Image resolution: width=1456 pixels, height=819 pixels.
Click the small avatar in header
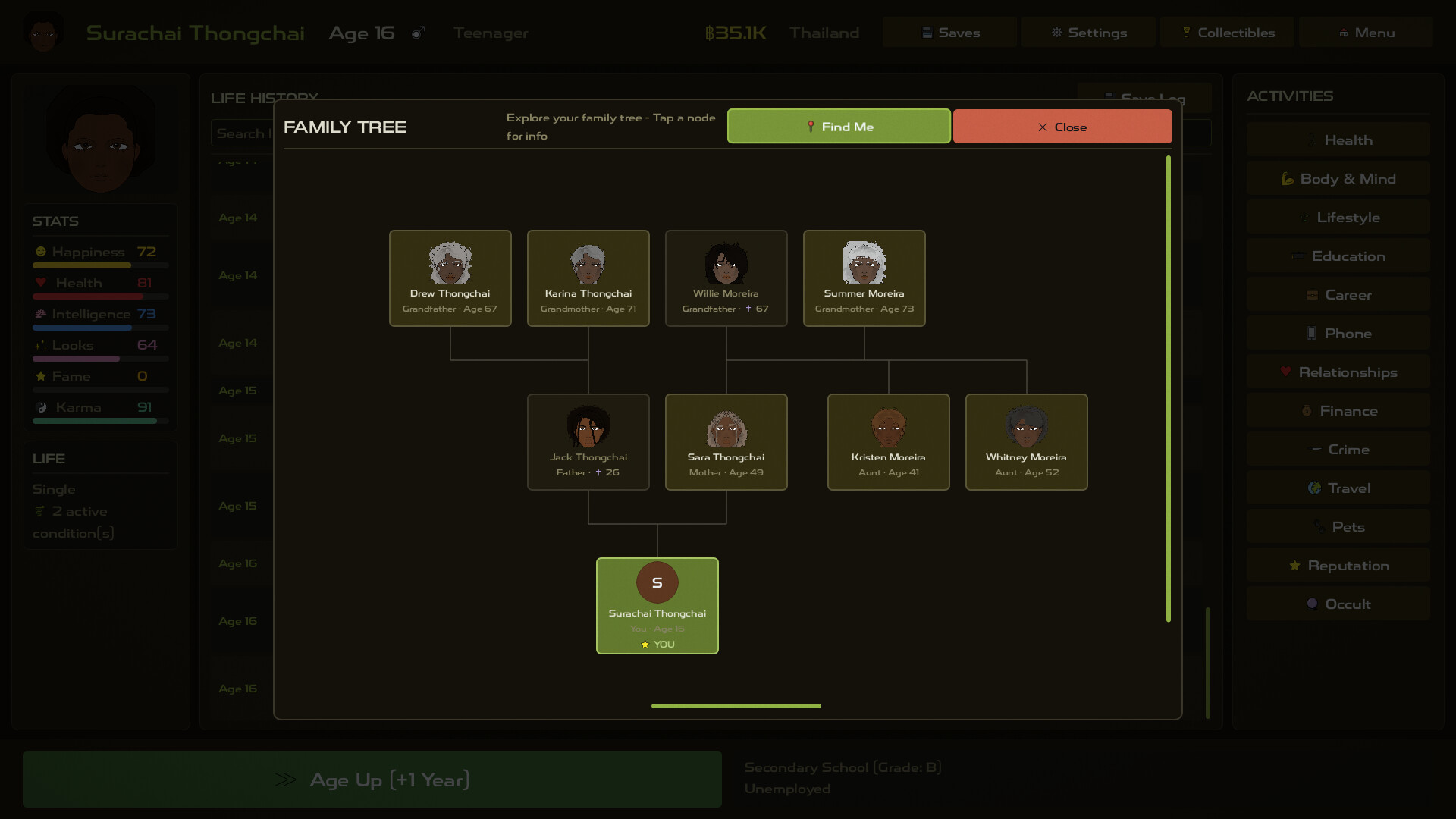coord(43,33)
